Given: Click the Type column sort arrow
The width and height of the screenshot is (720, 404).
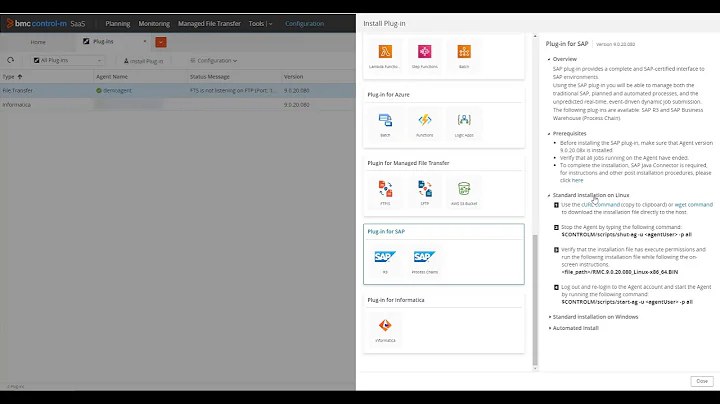Looking at the screenshot, I should (20, 77).
